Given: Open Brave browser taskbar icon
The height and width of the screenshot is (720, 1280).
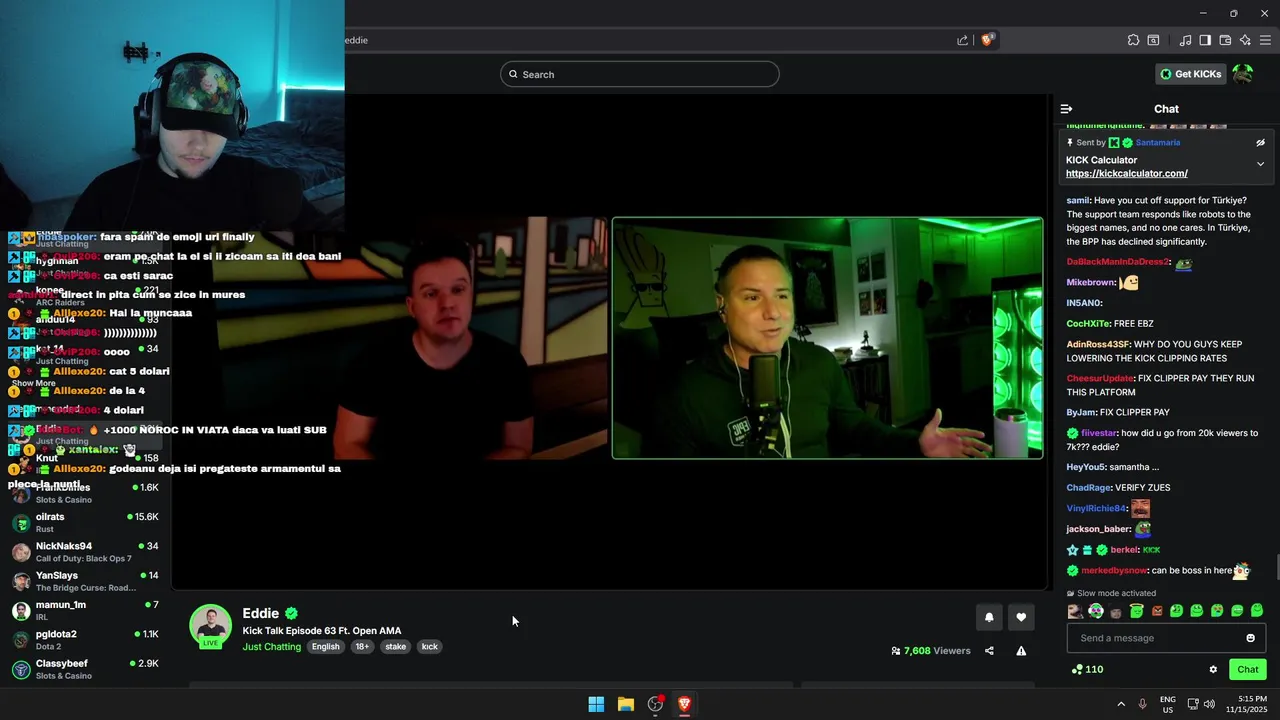Looking at the screenshot, I should pyautogui.click(x=684, y=704).
